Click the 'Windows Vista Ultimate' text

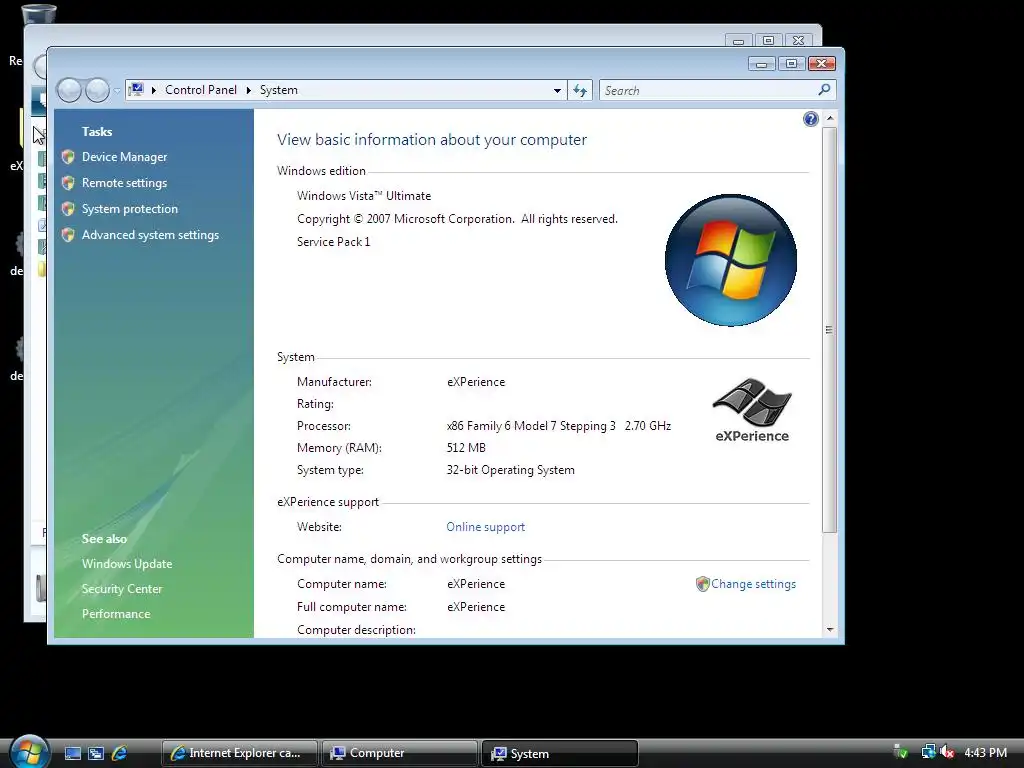click(x=364, y=196)
